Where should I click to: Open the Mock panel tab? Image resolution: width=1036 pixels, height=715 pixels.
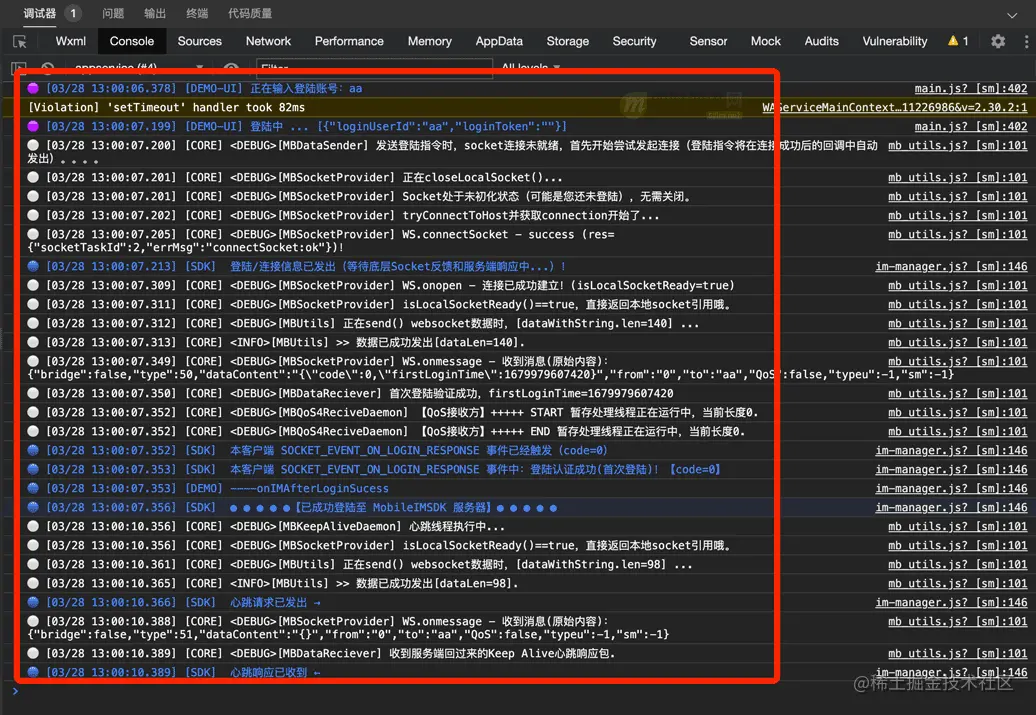tap(766, 41)
